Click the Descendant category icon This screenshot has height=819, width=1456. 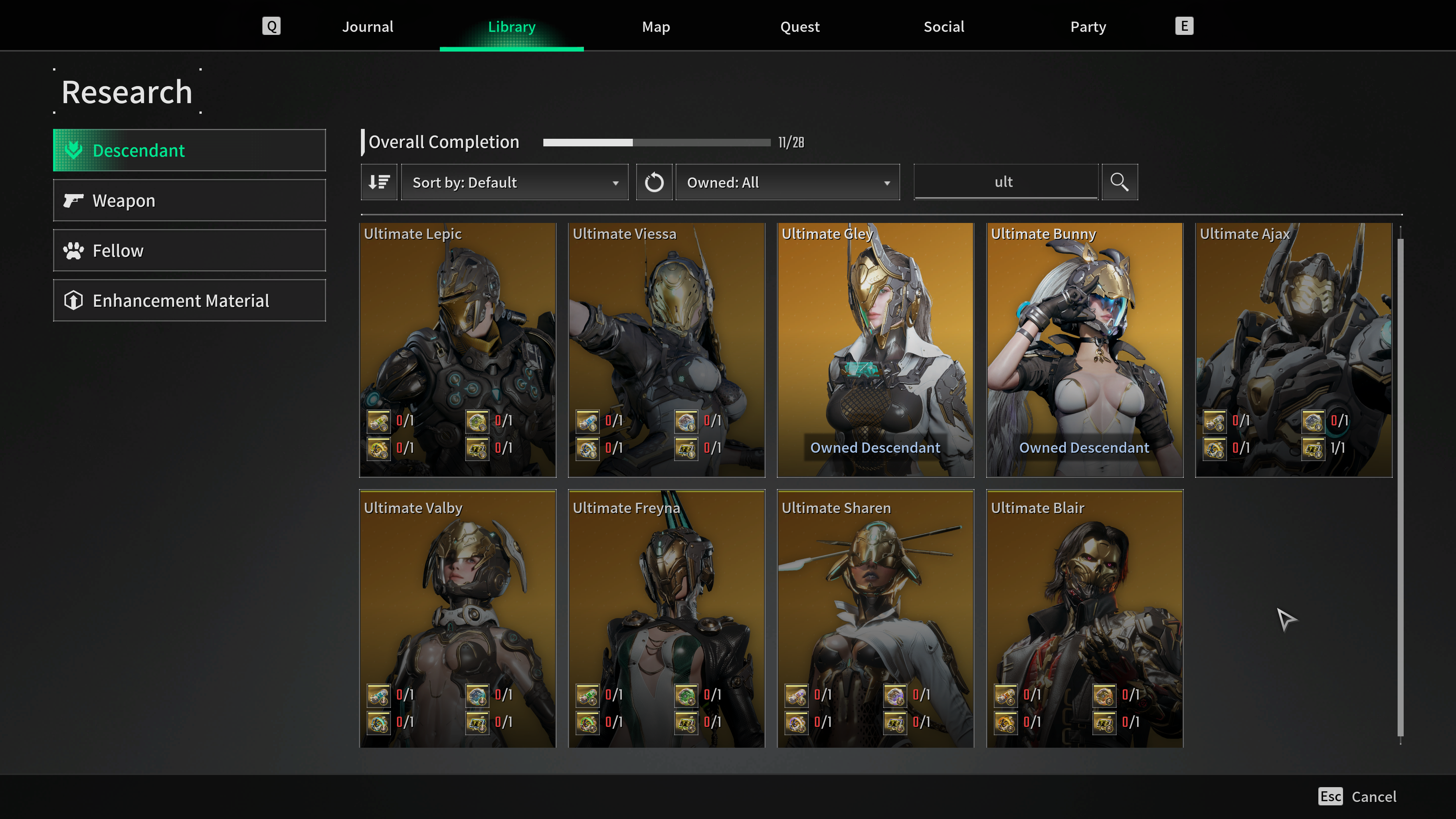74,150
